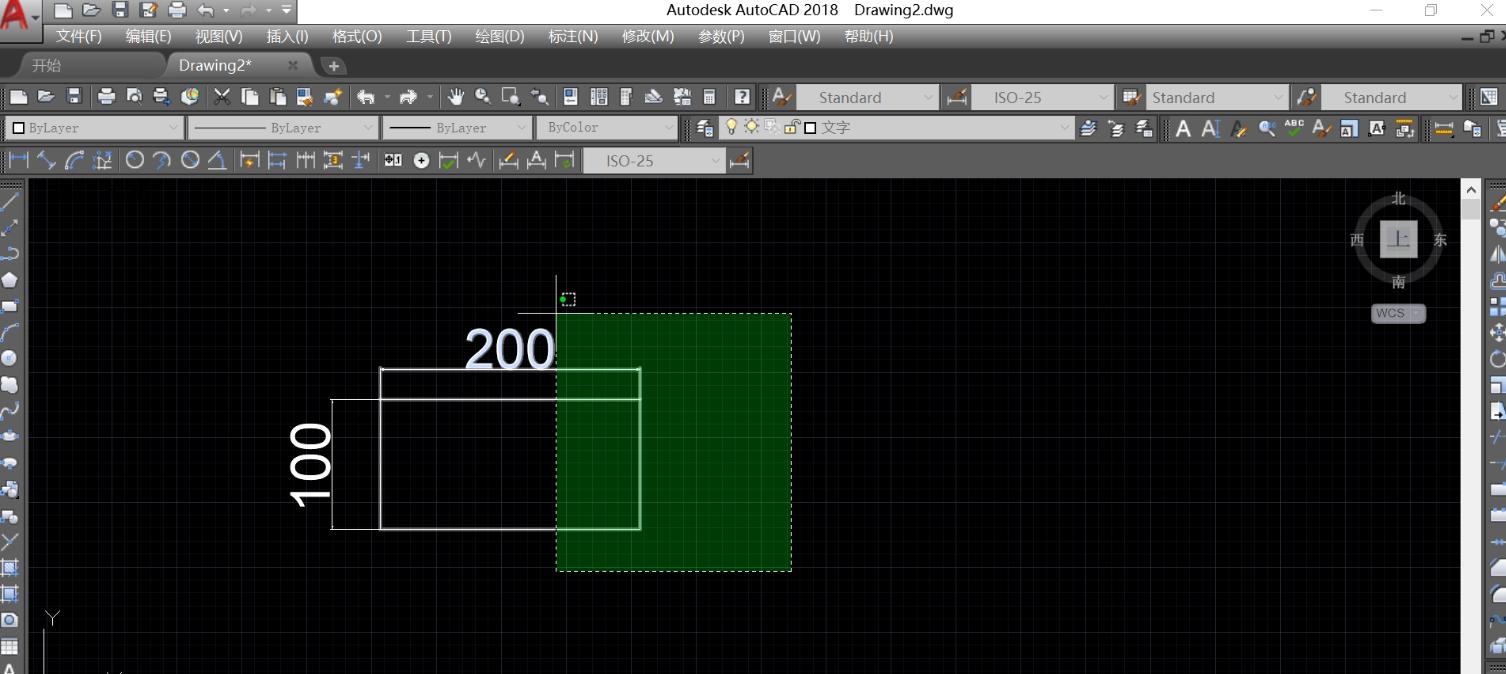The image size is (1506, 674).
Task: Select Quick Dimension tool
Action: click(249, 160)
